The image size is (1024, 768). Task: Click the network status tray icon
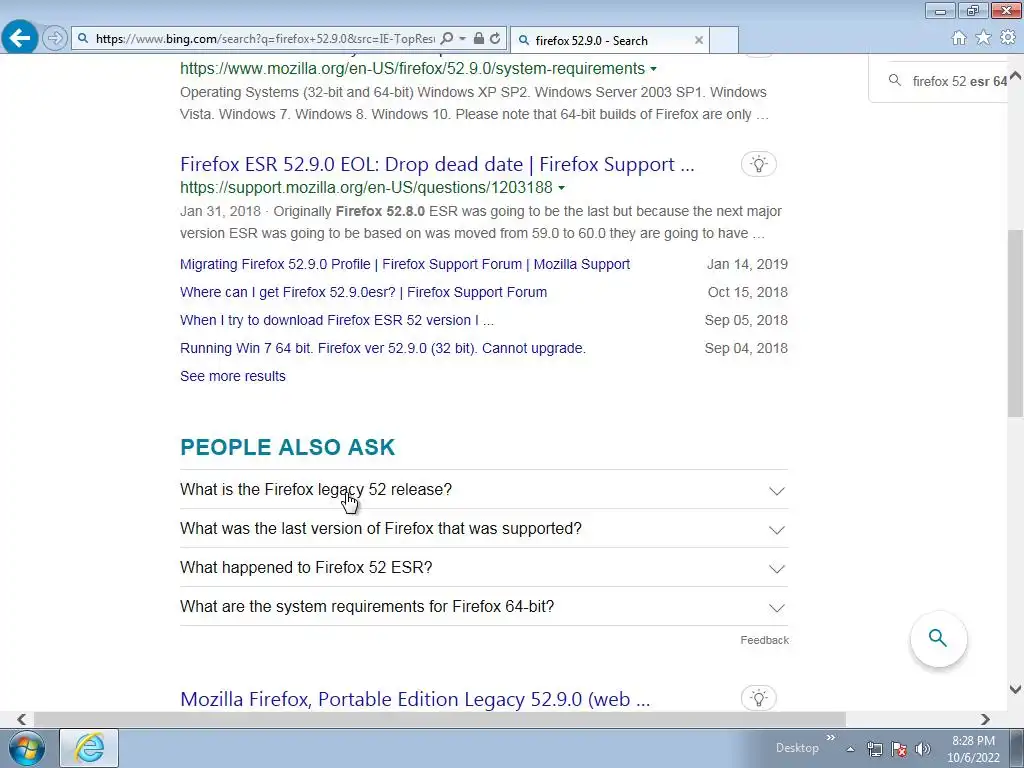[x=874, y=749]
